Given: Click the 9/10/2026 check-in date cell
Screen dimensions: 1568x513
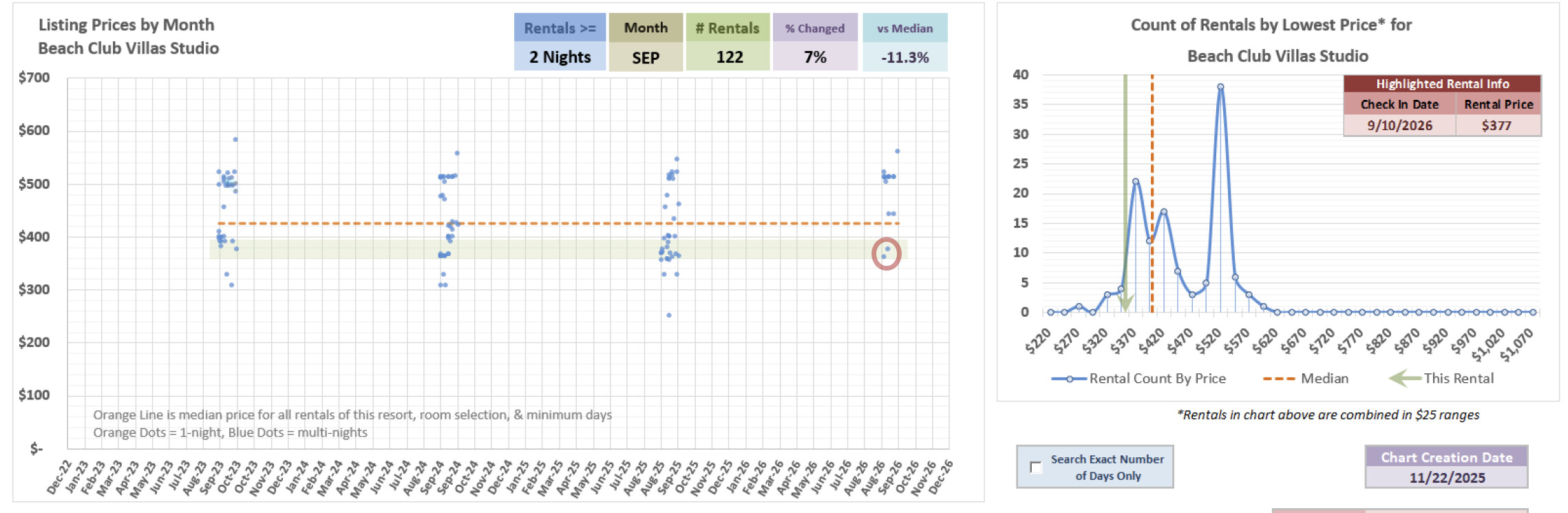Looking at the screenshot, I should tap(1399, 125).
